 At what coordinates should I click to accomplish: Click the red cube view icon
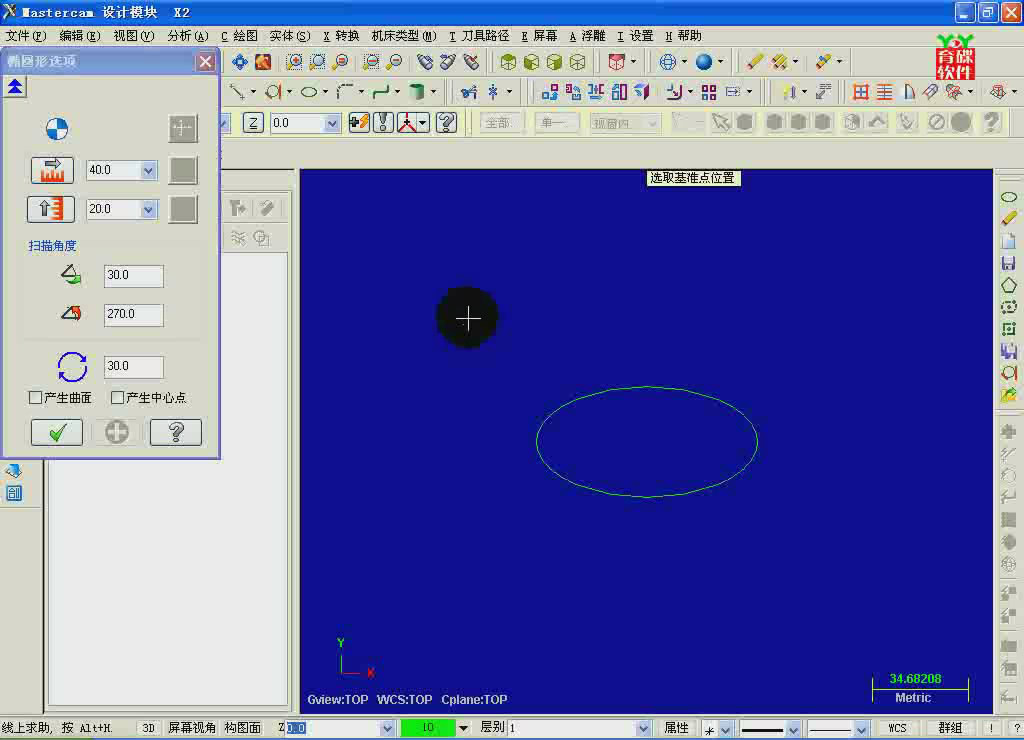pos(616,62)
